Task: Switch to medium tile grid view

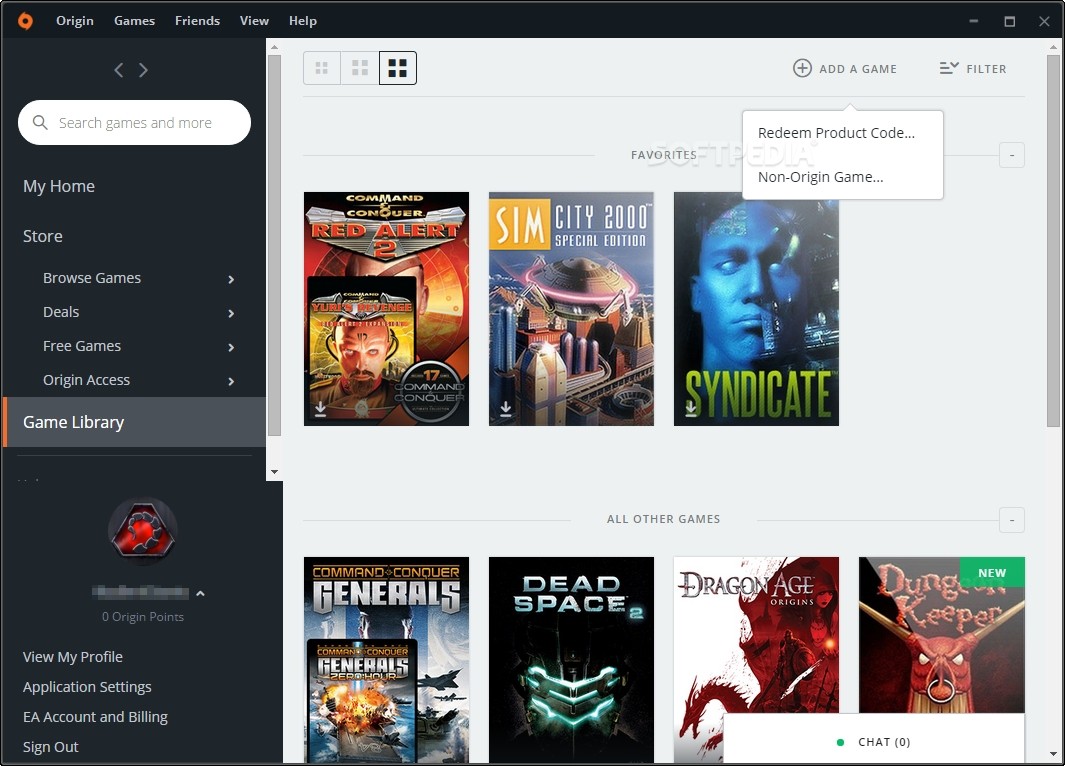Action: [x=360, y=68]
